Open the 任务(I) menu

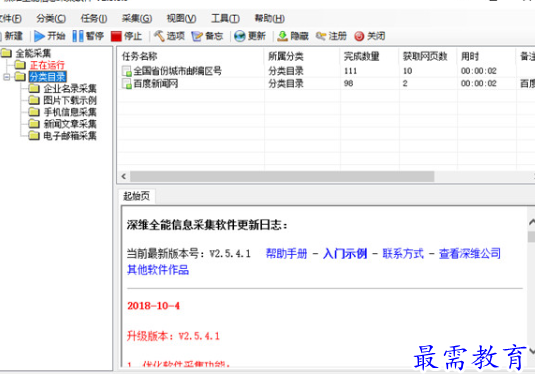tap(94, 18)
